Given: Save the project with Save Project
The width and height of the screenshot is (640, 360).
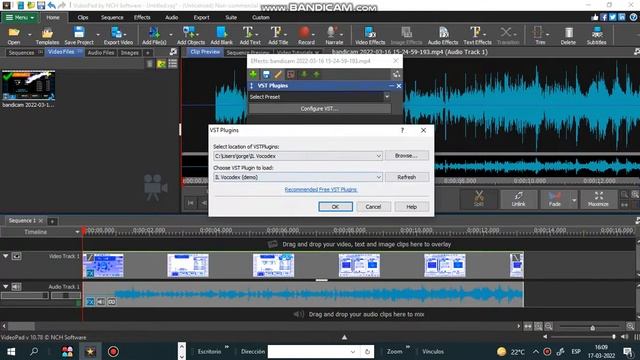Looking at the screenshot, I should tap(79, 36).
